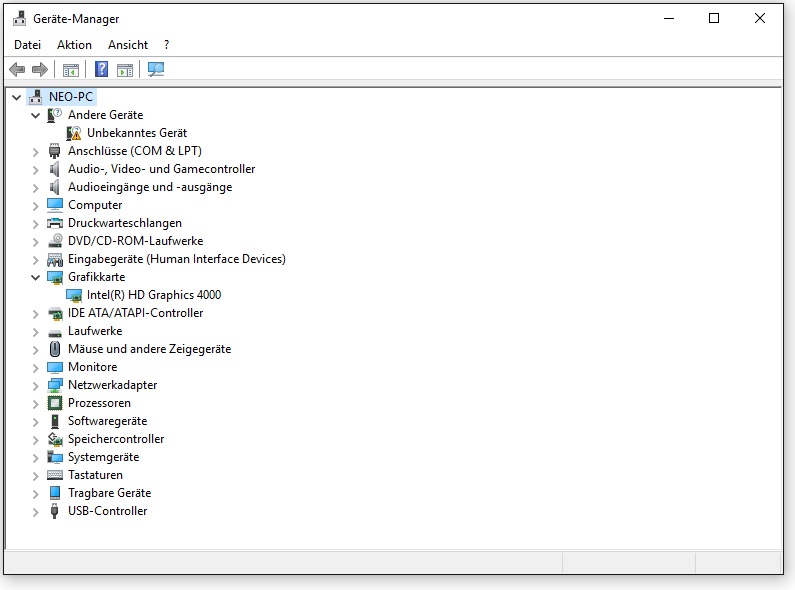Select the Netzwerkadapter label
This screenshot has width=795, height=590.
click(113, 385)
